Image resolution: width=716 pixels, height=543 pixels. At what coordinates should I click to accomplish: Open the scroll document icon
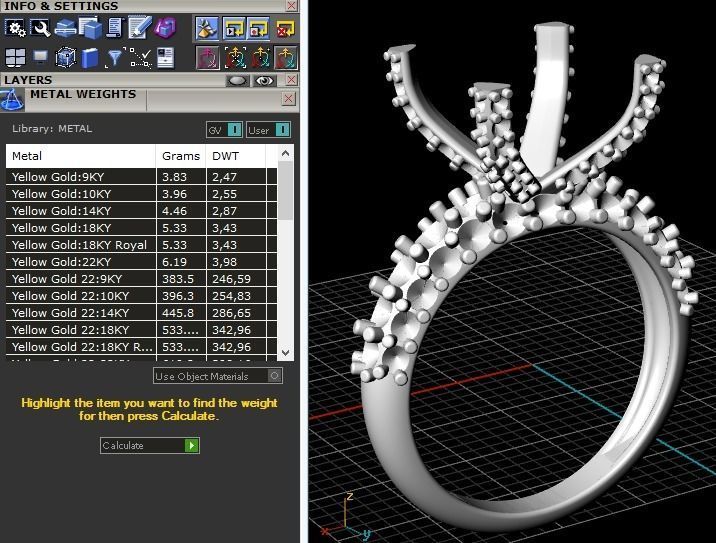point(115,28)
